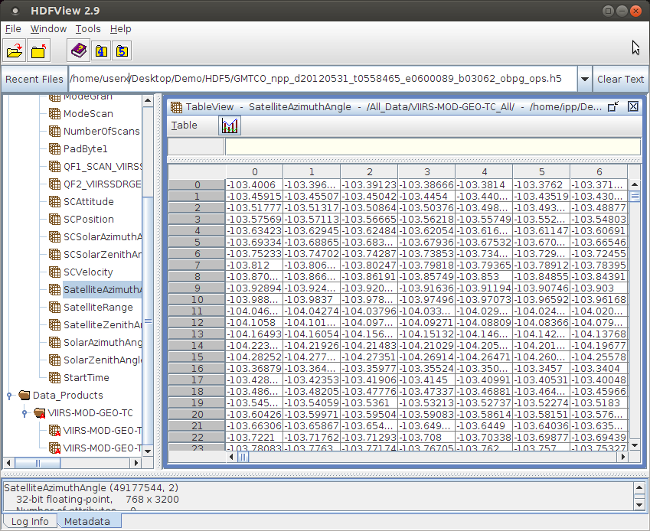Open the recent files path dropdown
The image size is (650, 531).
click(x=582, y=79)
